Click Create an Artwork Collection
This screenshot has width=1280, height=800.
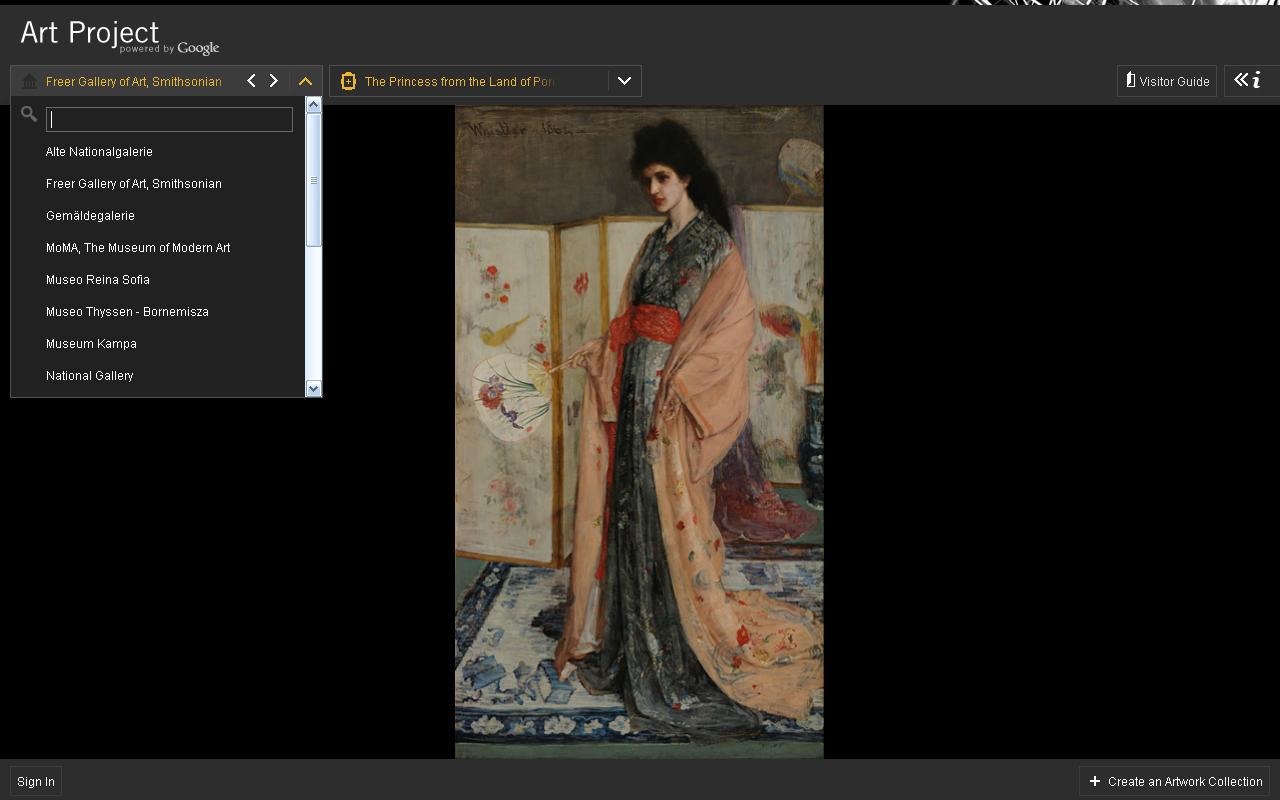[1176, 781]
